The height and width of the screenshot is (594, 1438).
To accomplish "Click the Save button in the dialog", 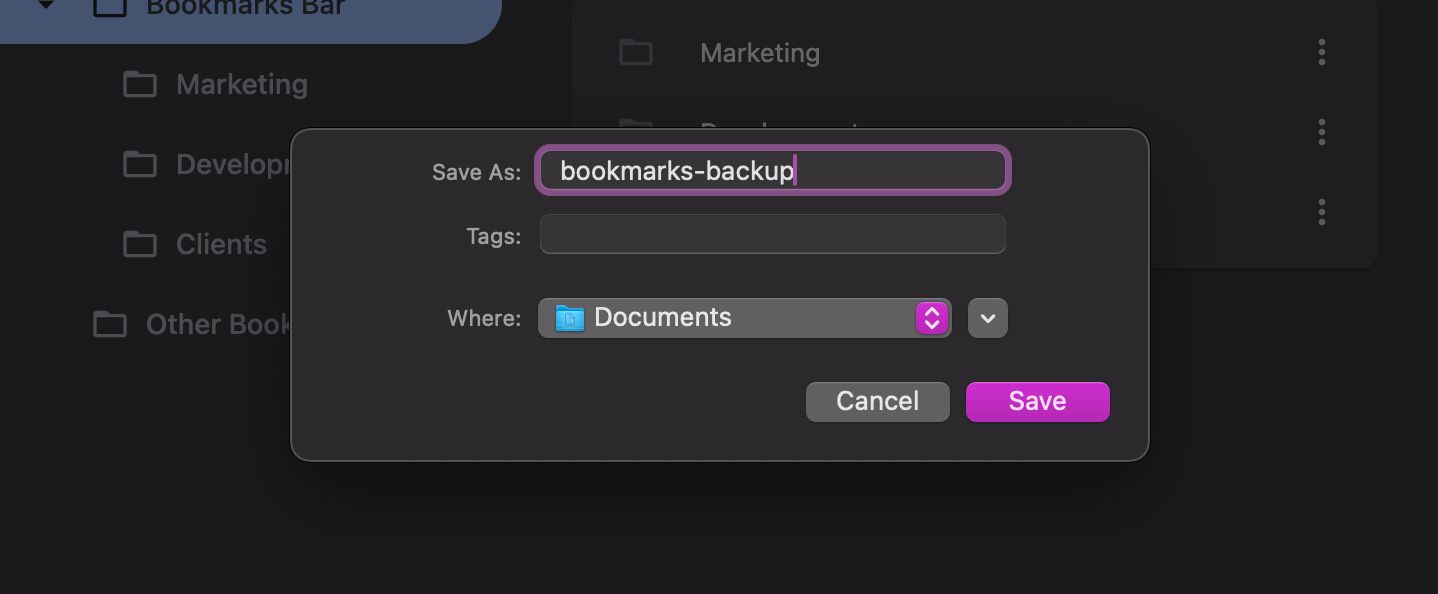I will 1037,401.
